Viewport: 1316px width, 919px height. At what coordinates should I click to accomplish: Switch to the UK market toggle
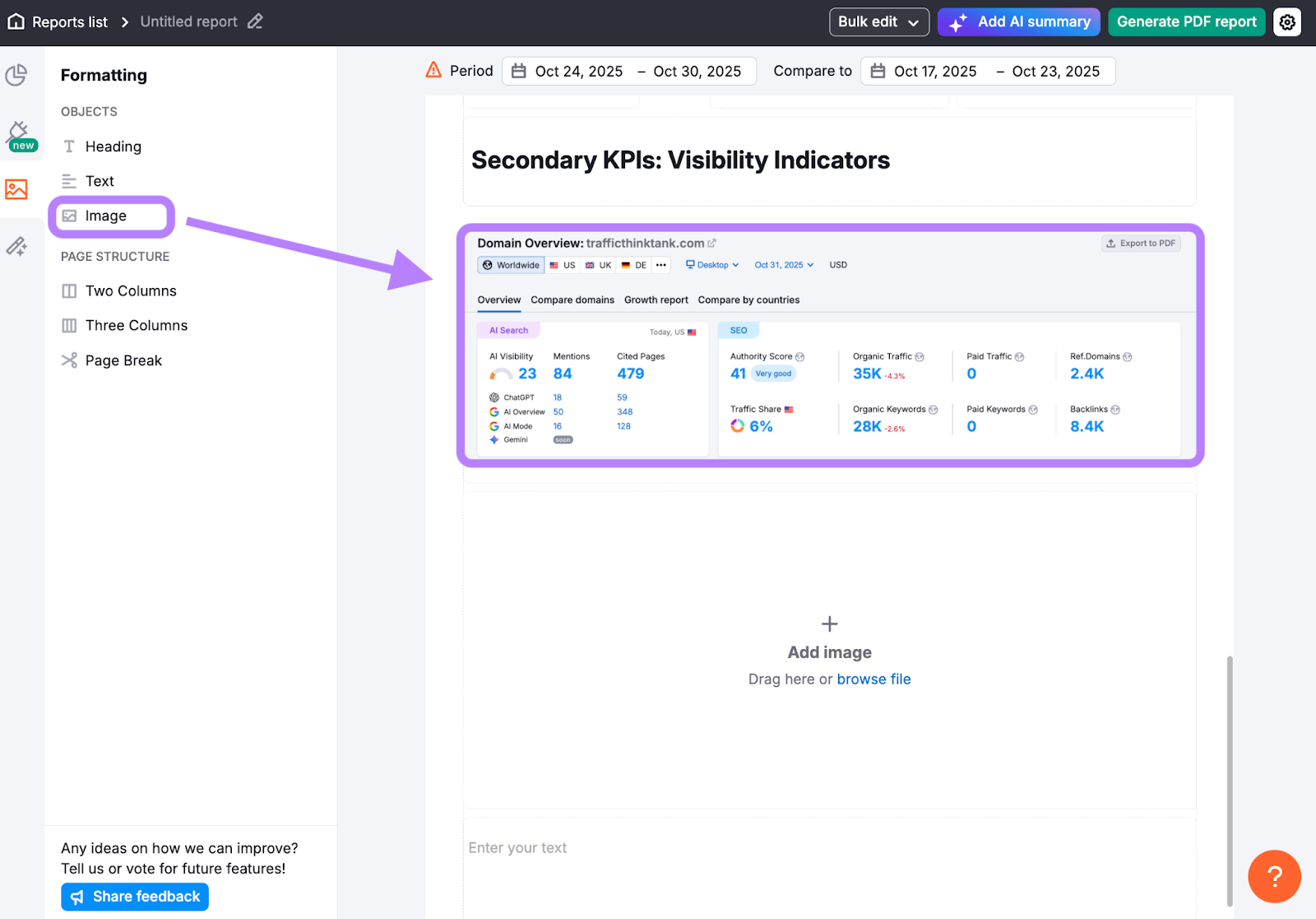(x=598, y=265)
